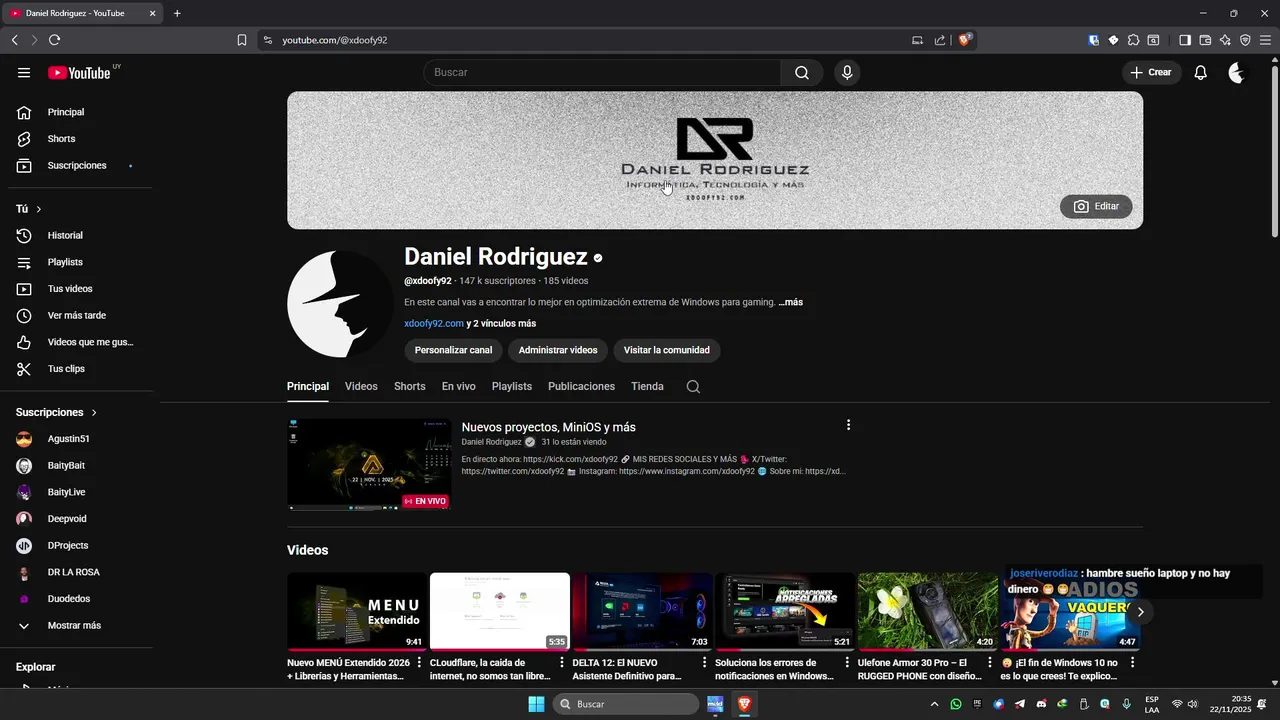Switch to the Videos tab

pos(361,386)
